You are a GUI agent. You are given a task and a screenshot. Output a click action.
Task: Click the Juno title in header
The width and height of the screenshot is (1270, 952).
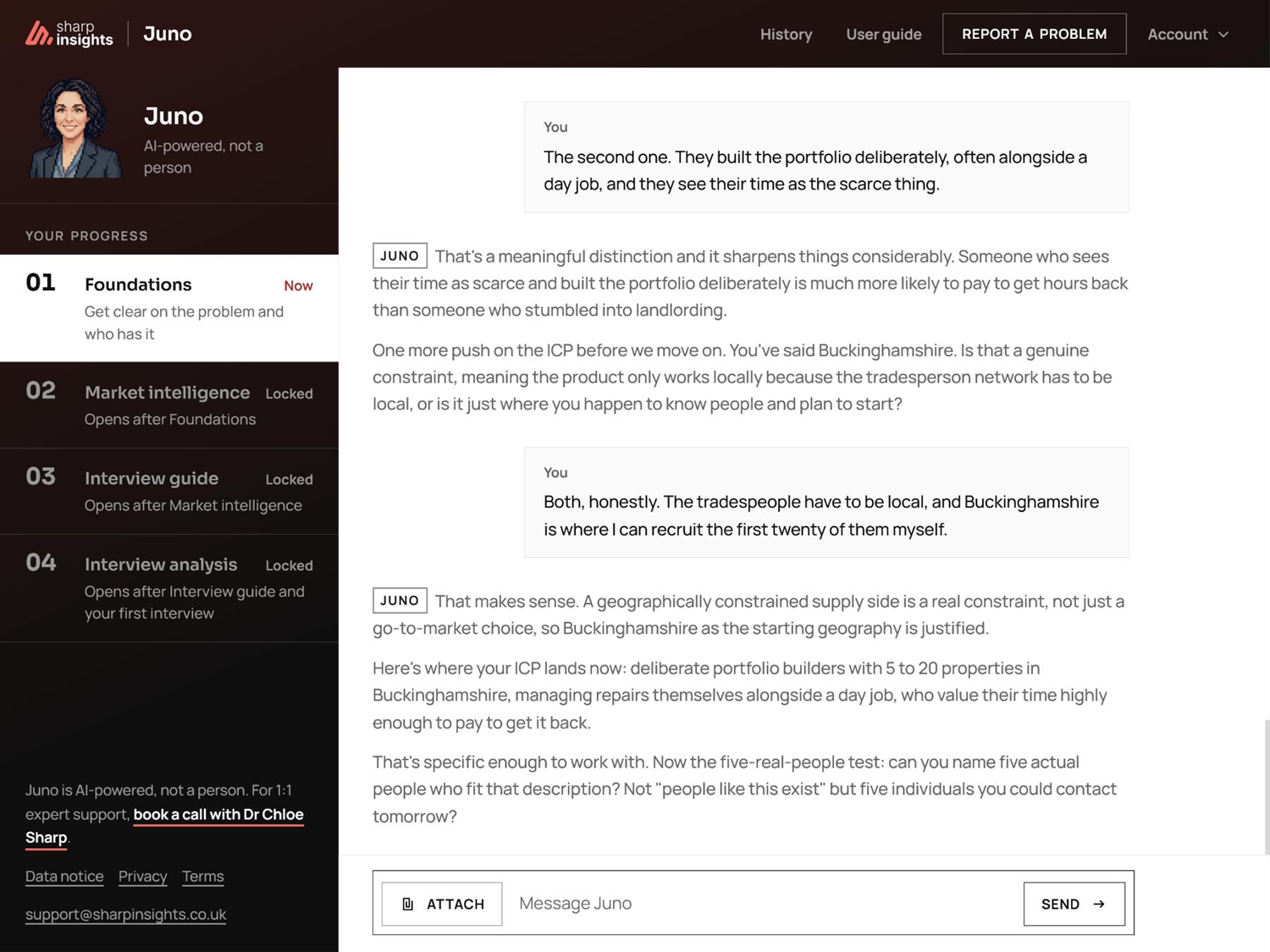pyautogui.click(x=168, y=34)
